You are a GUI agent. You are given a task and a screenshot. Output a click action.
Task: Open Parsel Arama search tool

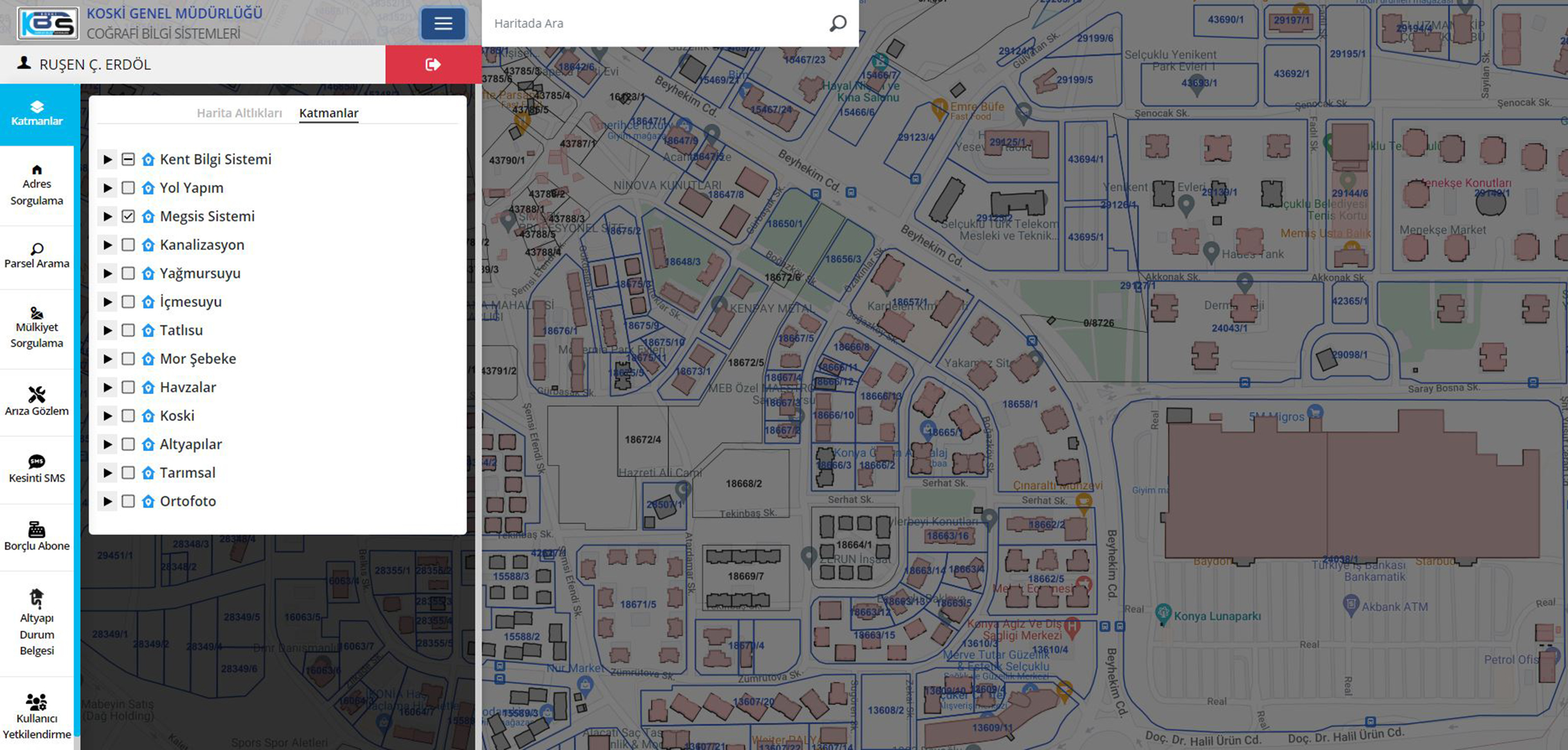pyautogui.click(x=37, y=255)
